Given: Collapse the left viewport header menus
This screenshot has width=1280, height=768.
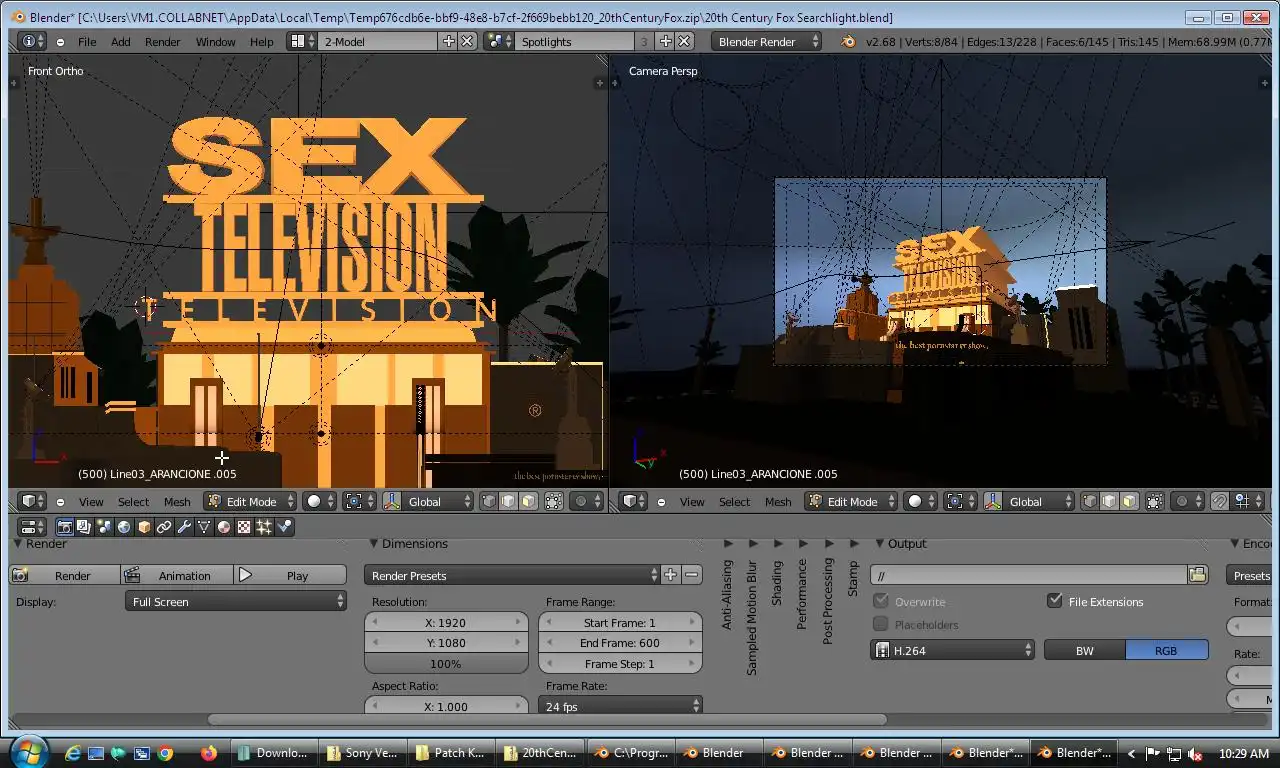Looking at the screenshot, I should (x=60, y=502).
